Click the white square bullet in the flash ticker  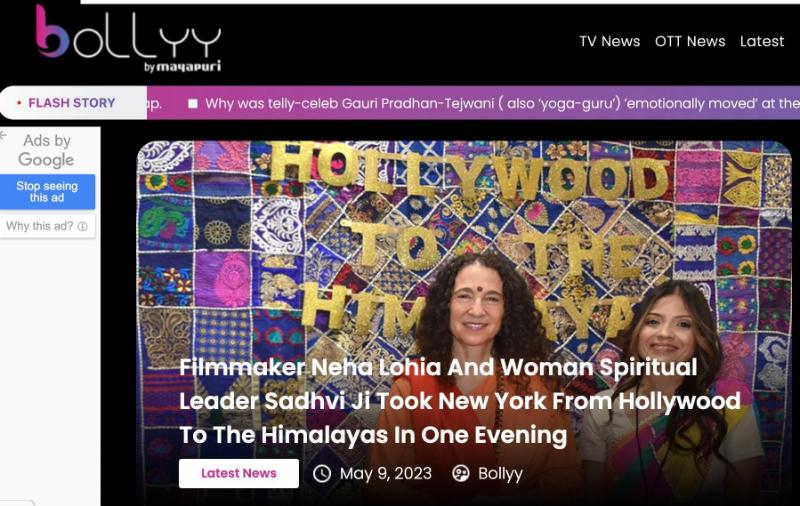point(193,104)
